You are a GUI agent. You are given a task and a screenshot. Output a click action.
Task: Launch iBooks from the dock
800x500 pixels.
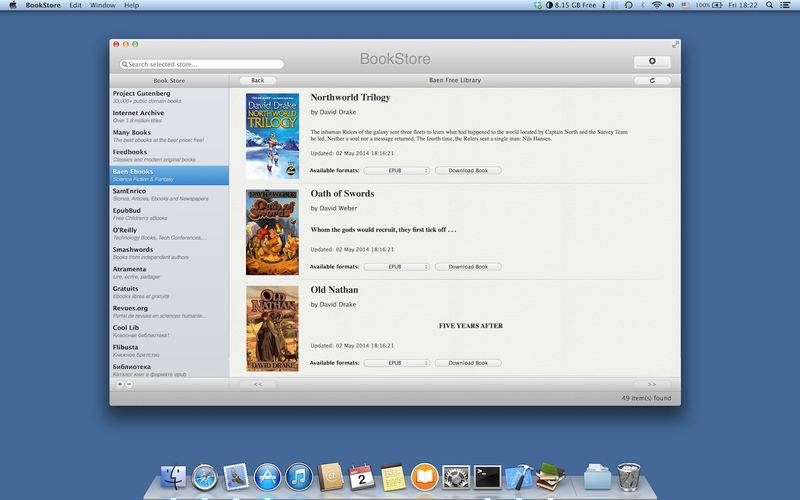point(424,478)
